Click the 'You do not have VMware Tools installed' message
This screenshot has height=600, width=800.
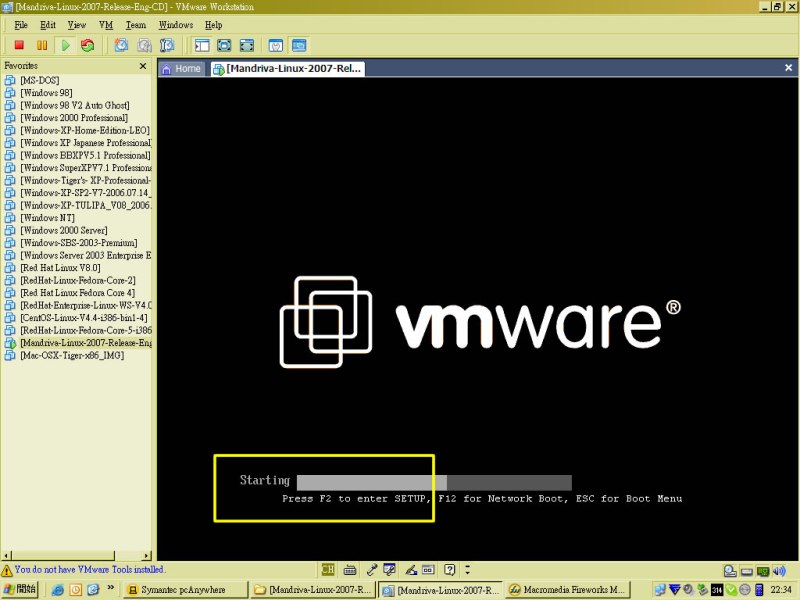[89, 569]
